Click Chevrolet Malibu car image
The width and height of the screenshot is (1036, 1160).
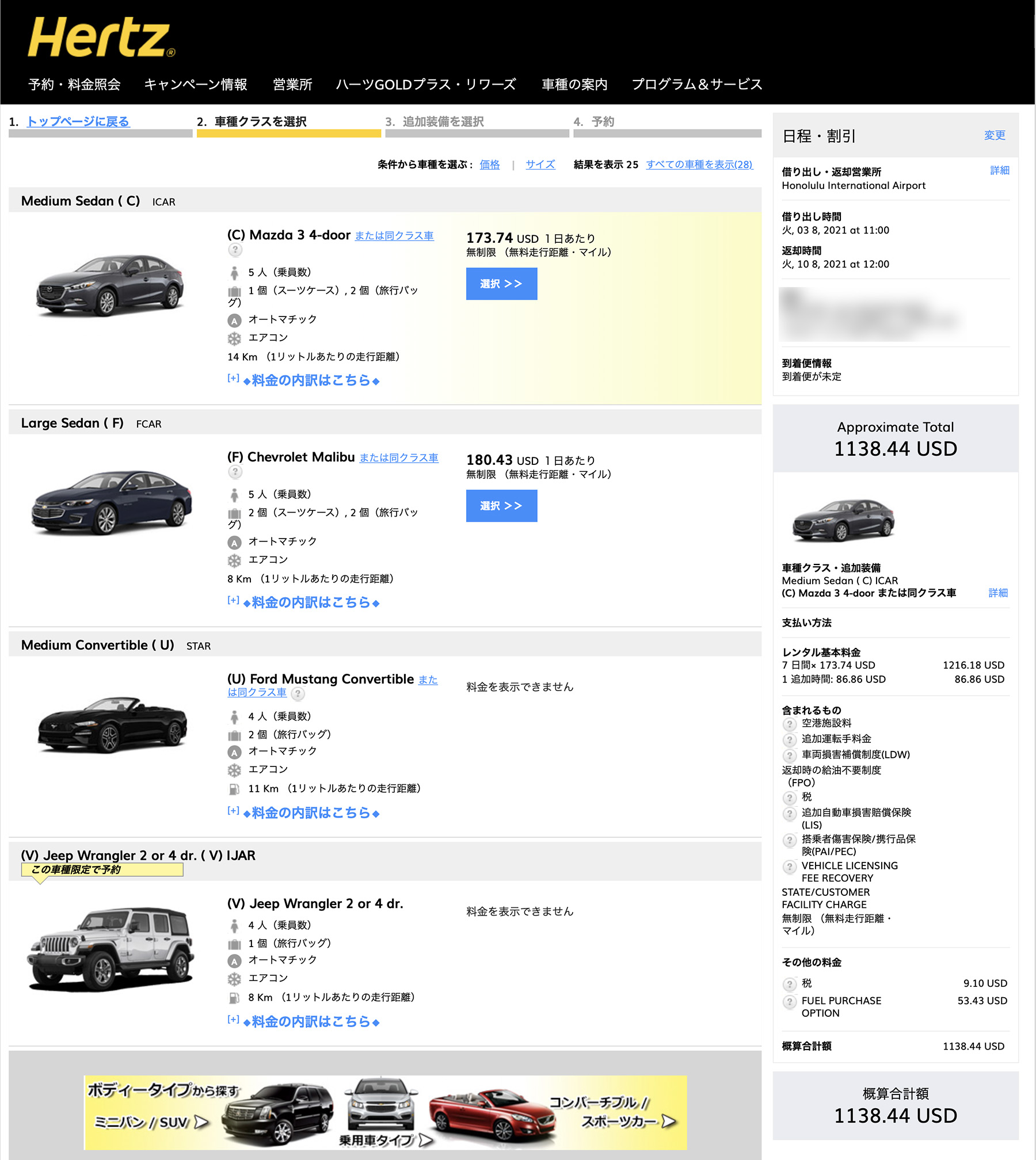pyautogui.click(x=111, y=502)
